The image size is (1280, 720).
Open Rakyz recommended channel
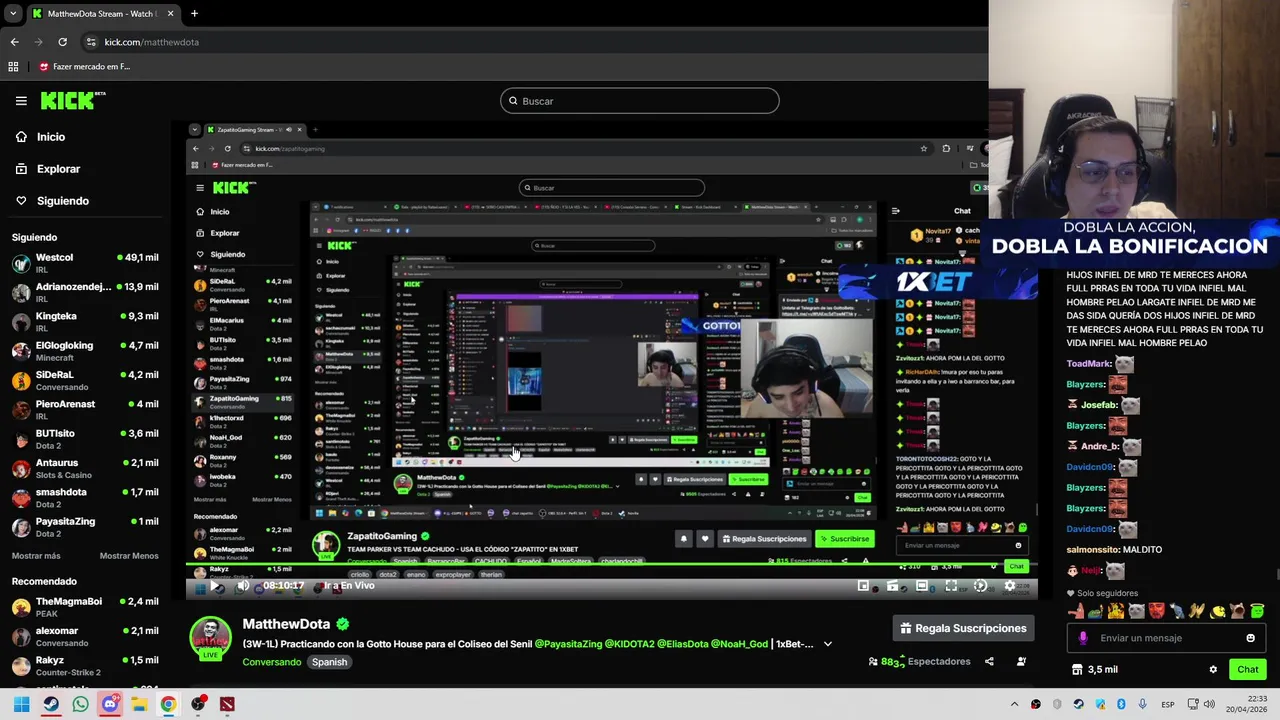(x=85, y=666)
